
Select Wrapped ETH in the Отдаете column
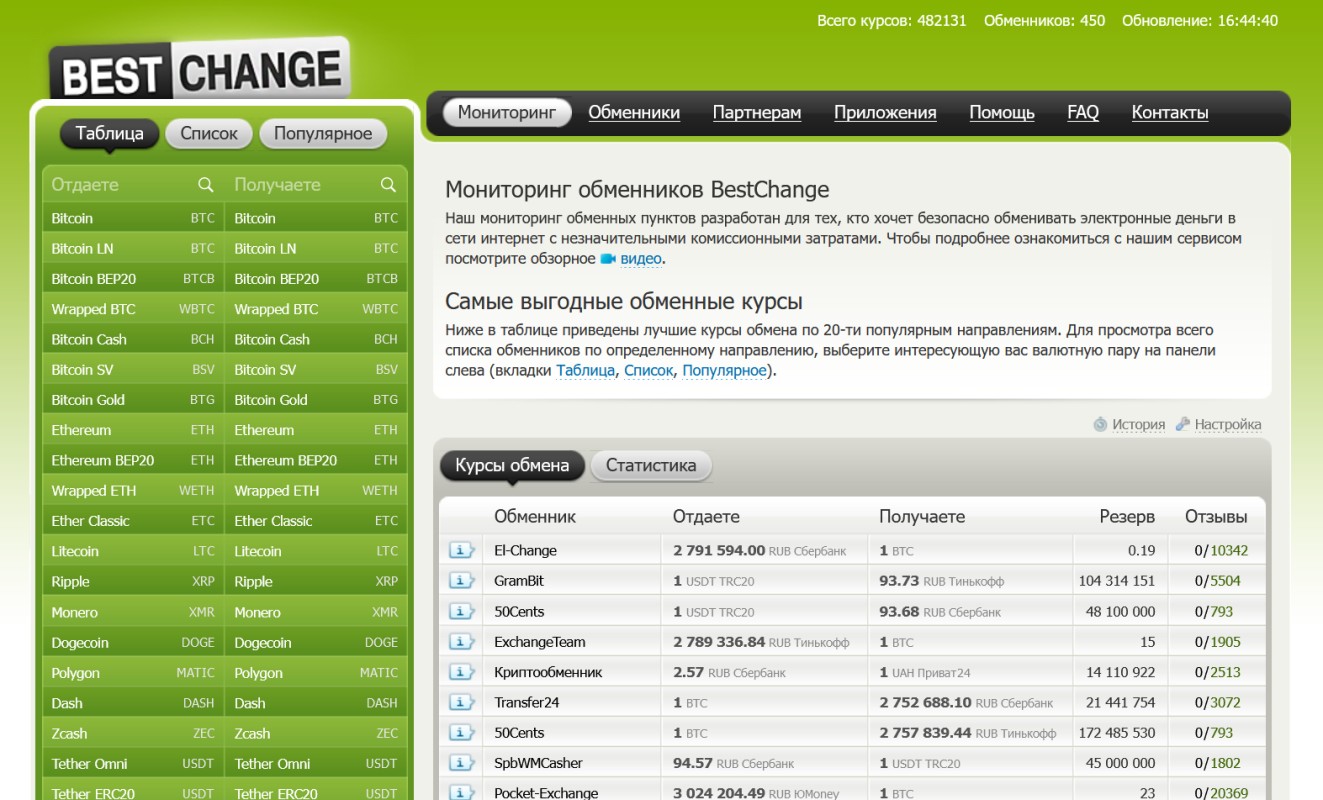point(133,491)
